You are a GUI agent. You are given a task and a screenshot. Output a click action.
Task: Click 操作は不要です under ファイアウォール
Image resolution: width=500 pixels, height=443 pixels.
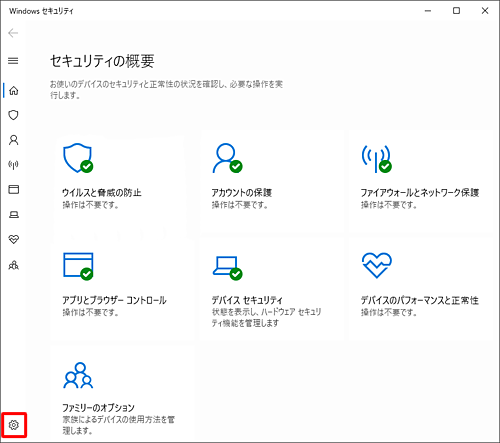[x=389, y=205]
